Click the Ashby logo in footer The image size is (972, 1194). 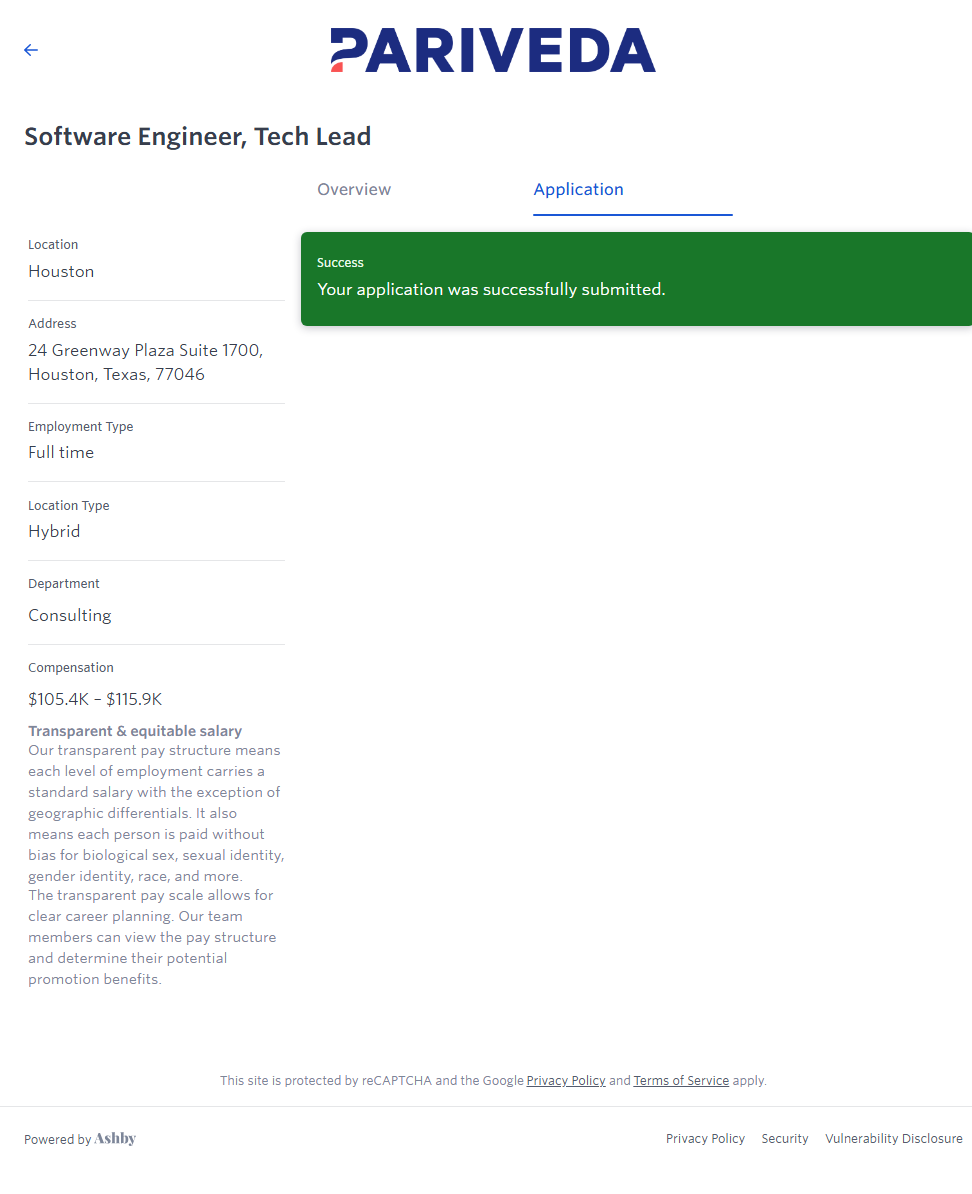115,1139
